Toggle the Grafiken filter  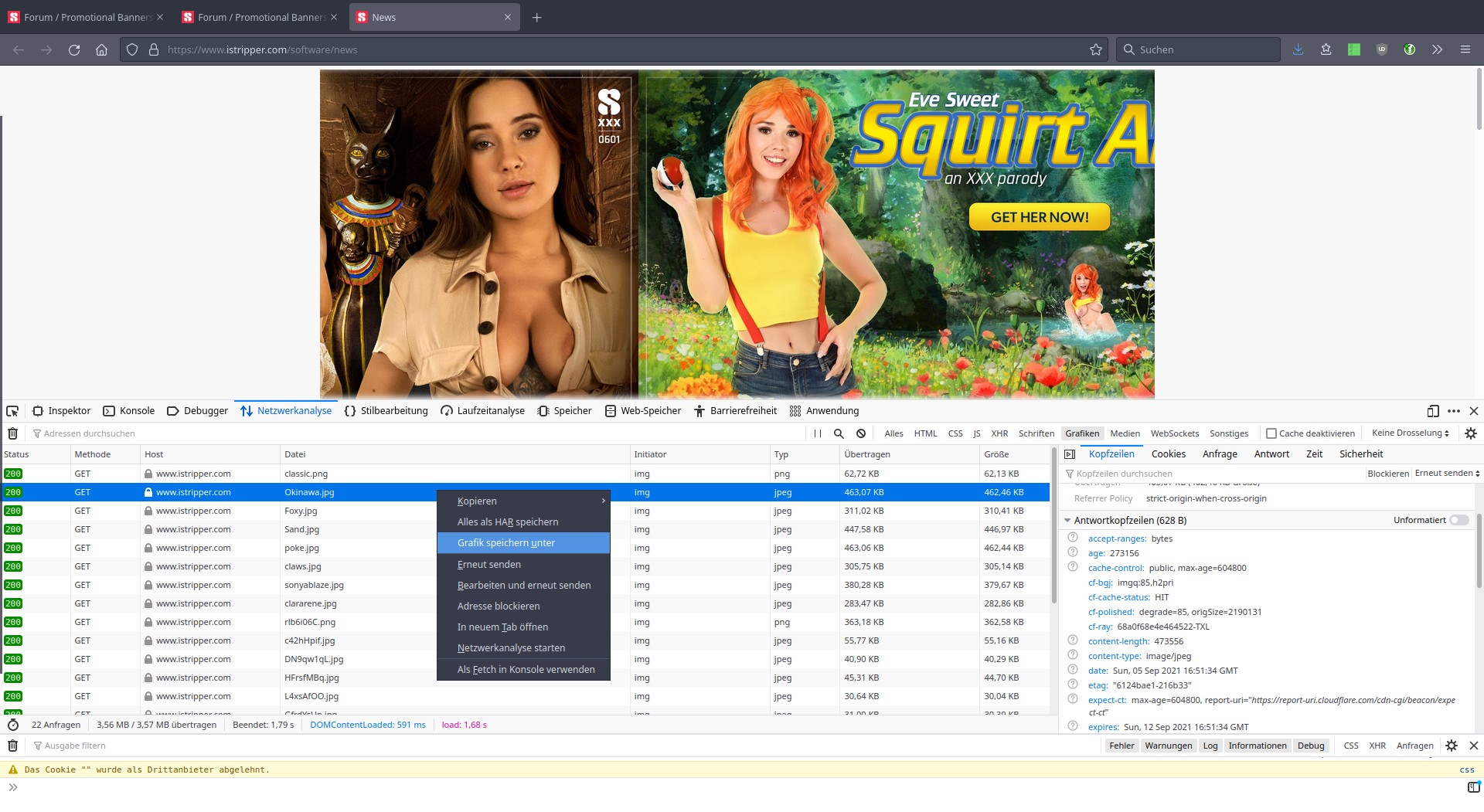(x=1081, y=433)
